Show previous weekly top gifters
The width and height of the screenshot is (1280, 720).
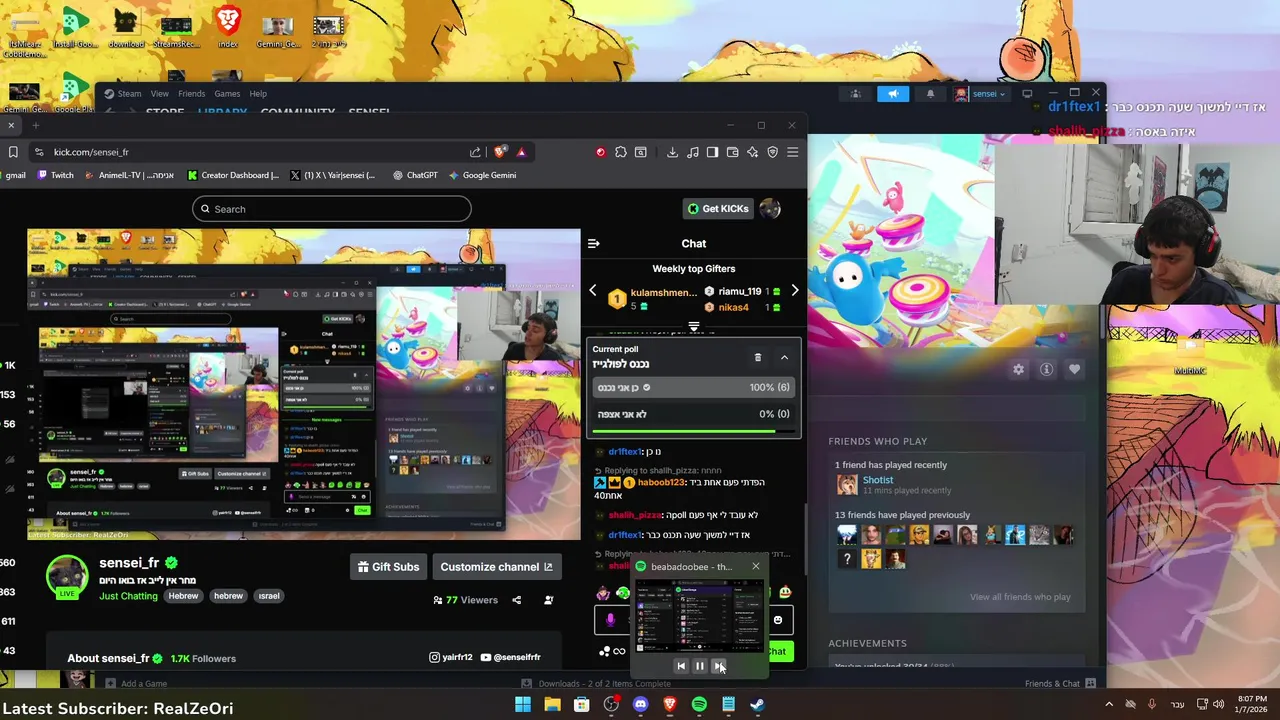592,291
